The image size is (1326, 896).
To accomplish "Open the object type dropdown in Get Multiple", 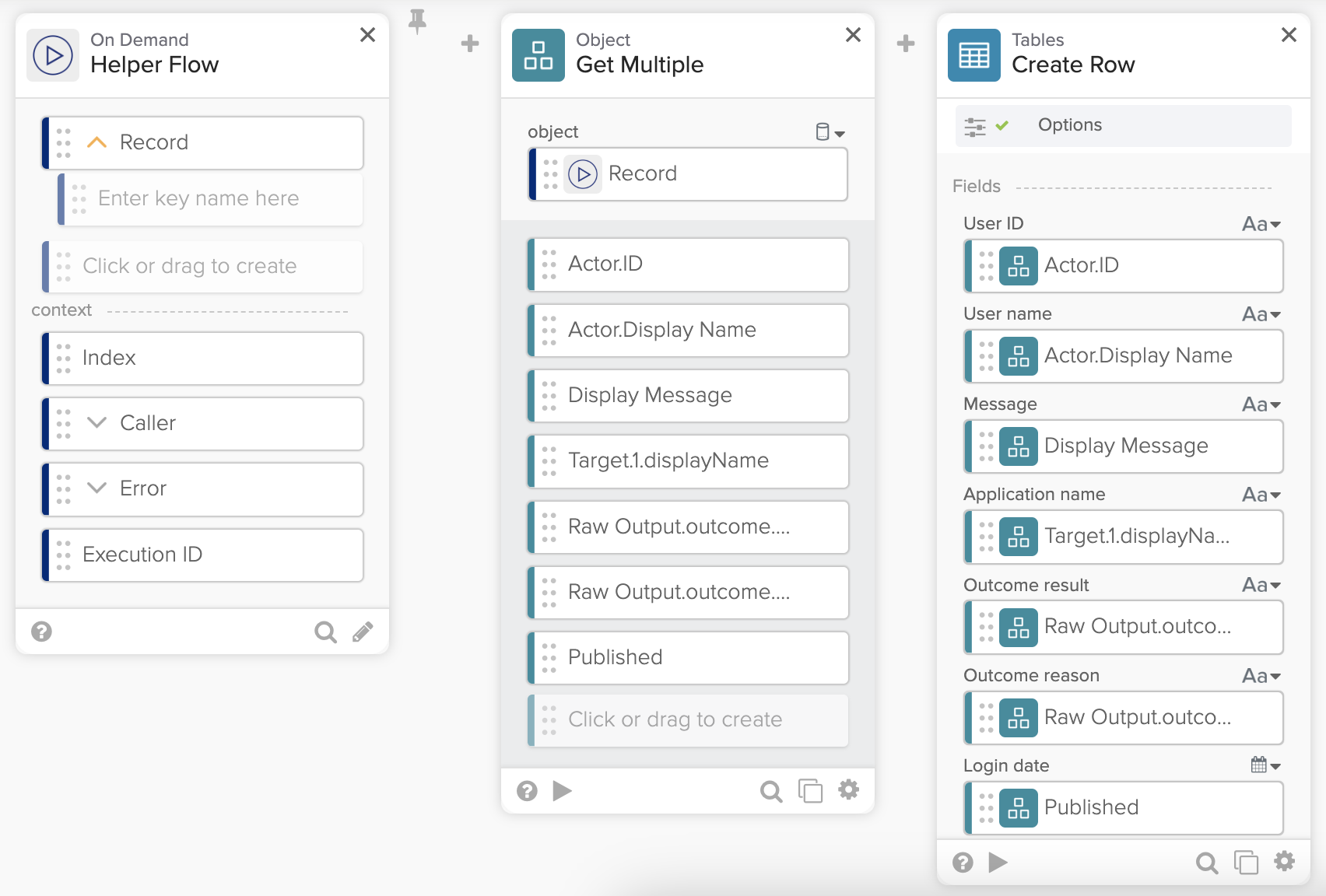I will 830,132.
